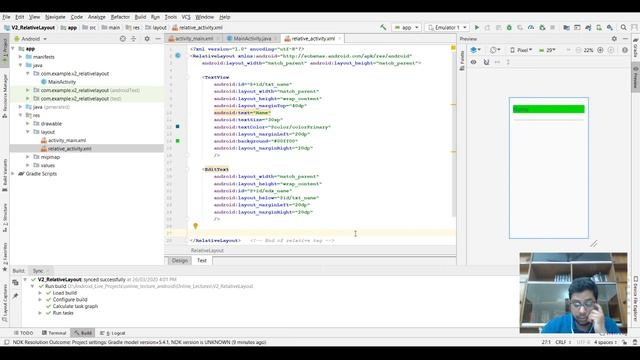This screenshot has width=640, height=360.
Task: Click the Search Everywhere magnifier icon
Action: coord(623,27)
